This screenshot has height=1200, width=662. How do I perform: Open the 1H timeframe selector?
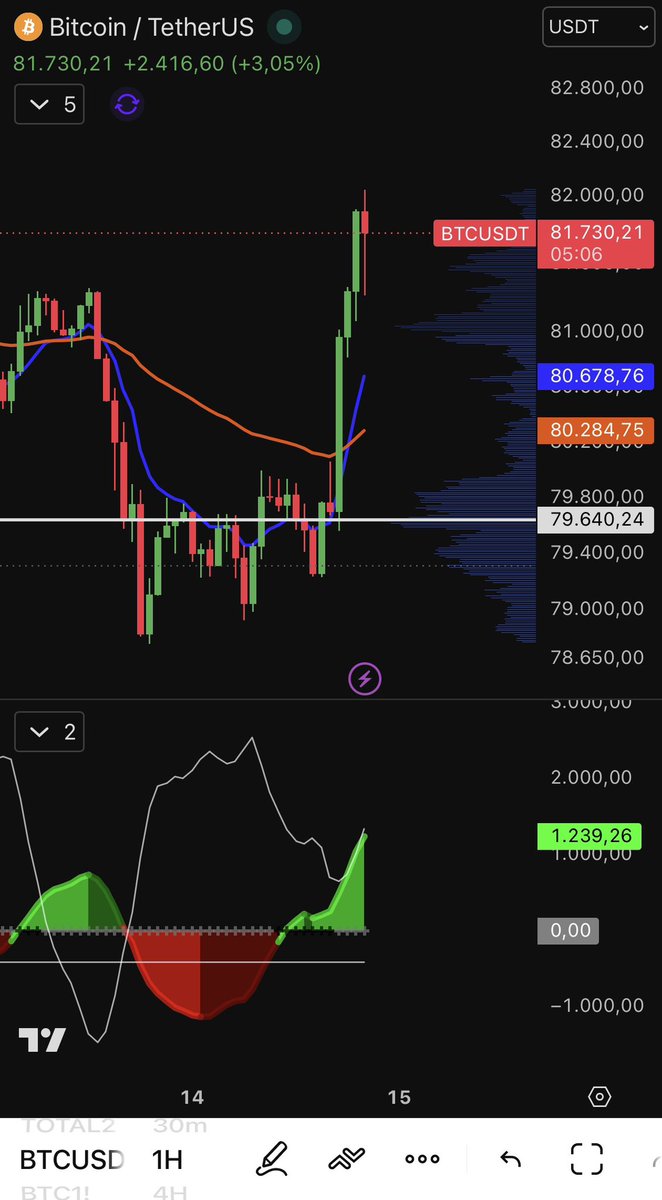[167, 1160]
